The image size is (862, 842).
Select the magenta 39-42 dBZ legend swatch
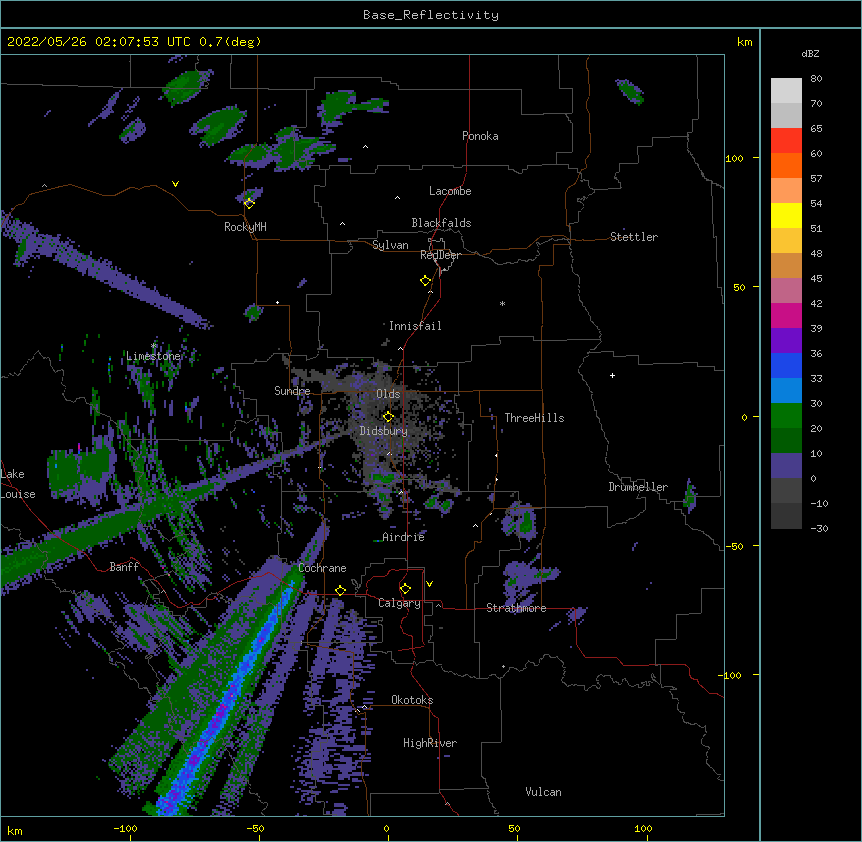(x=786, y=315)
